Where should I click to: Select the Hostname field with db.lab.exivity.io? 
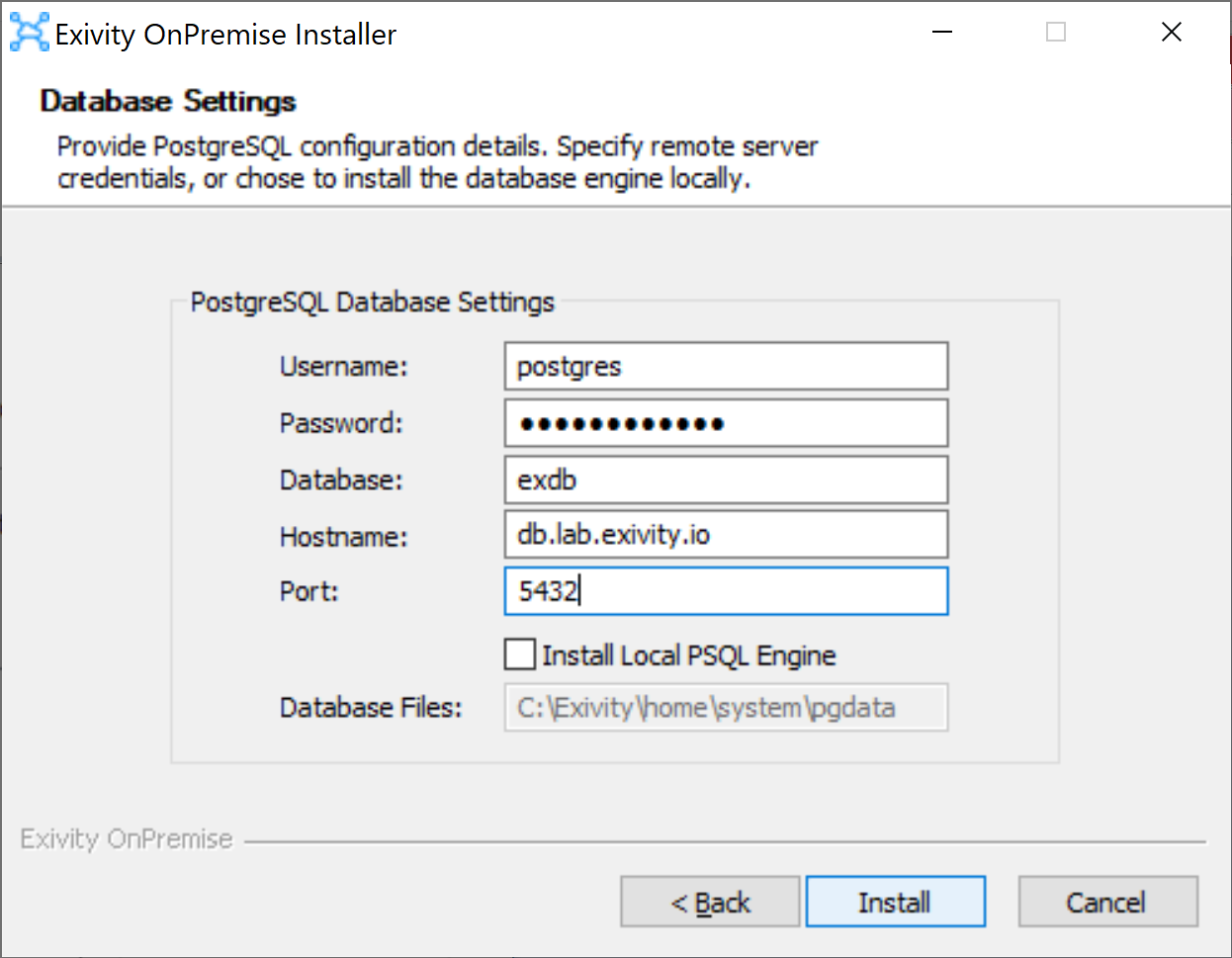click(x=726, y=535)
